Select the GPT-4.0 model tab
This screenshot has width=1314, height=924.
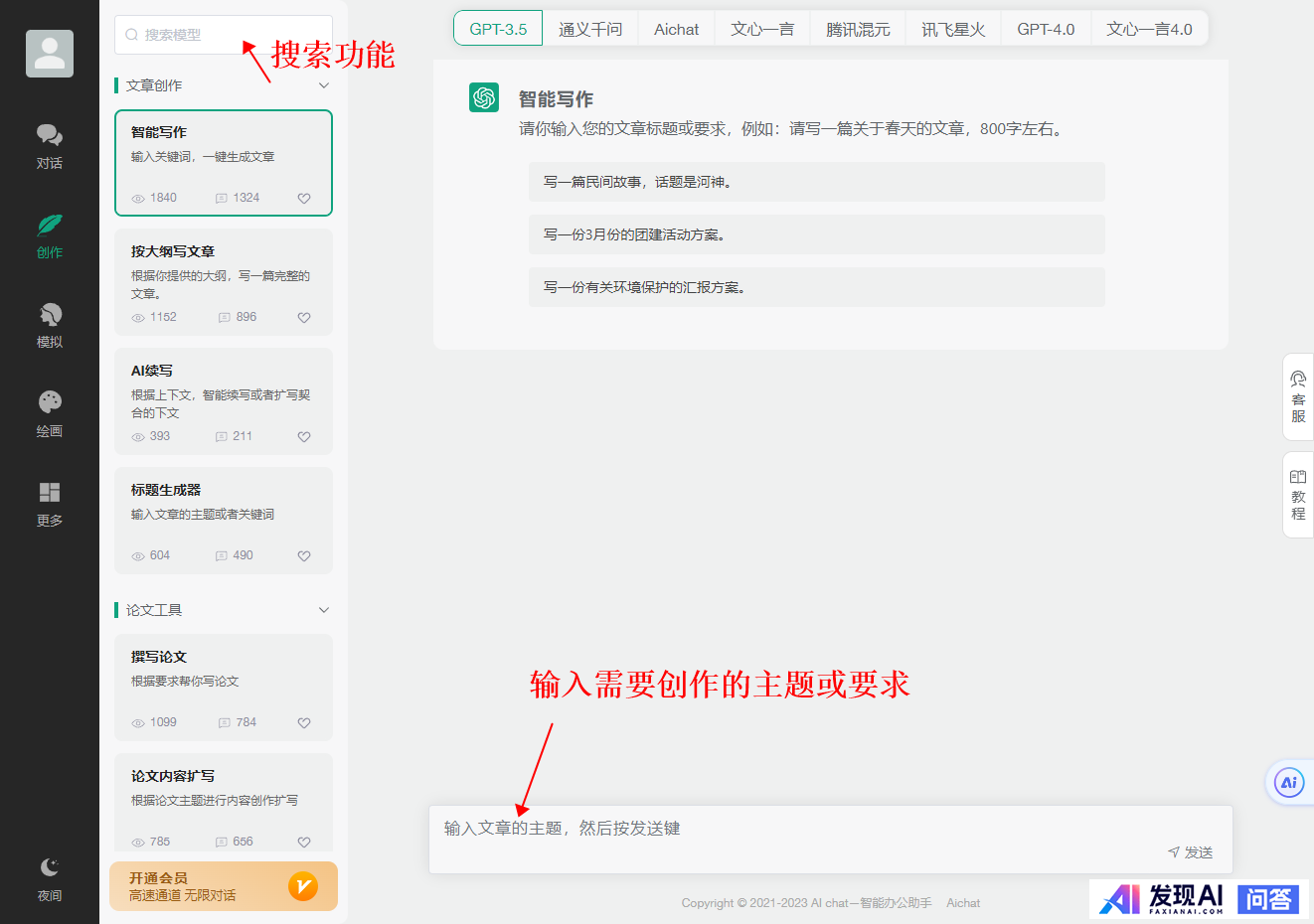click(x=1046, y=30)
